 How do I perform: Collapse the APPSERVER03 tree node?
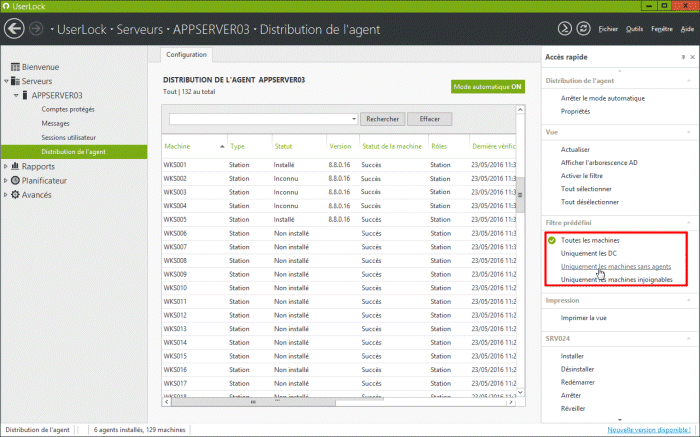coord(16,96)
